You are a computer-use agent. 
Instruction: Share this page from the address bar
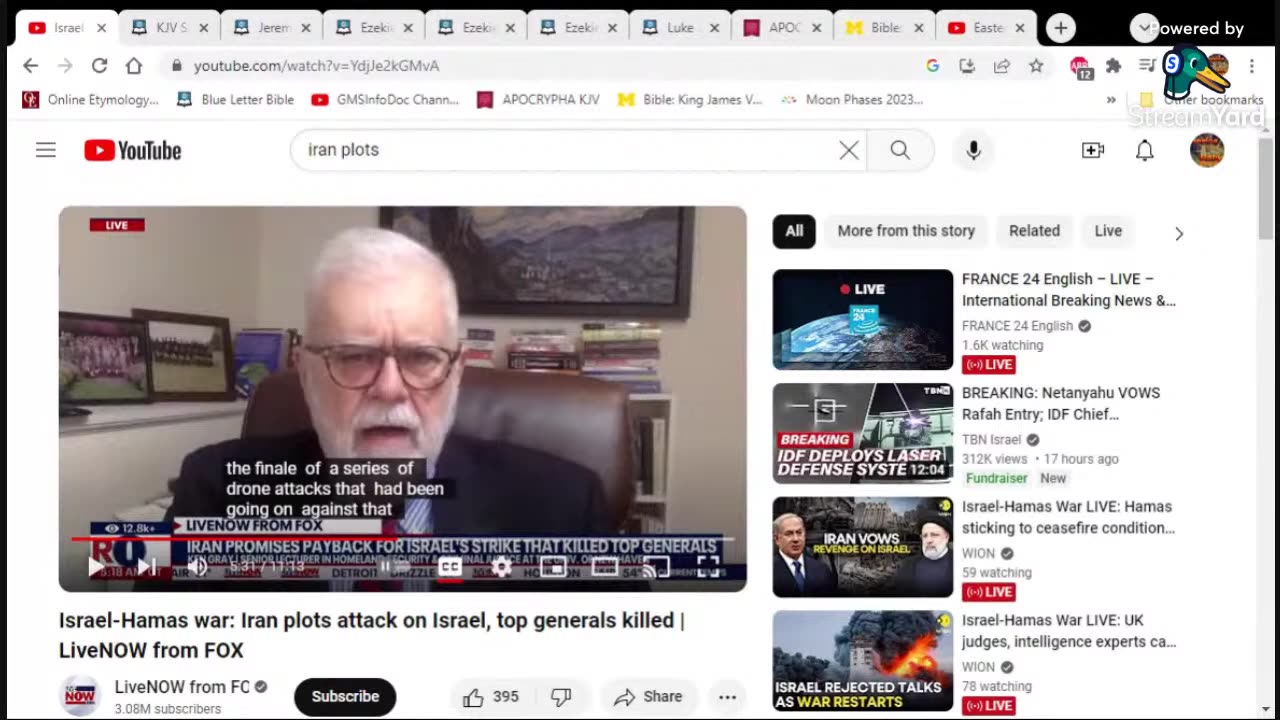pos(1001,66)
